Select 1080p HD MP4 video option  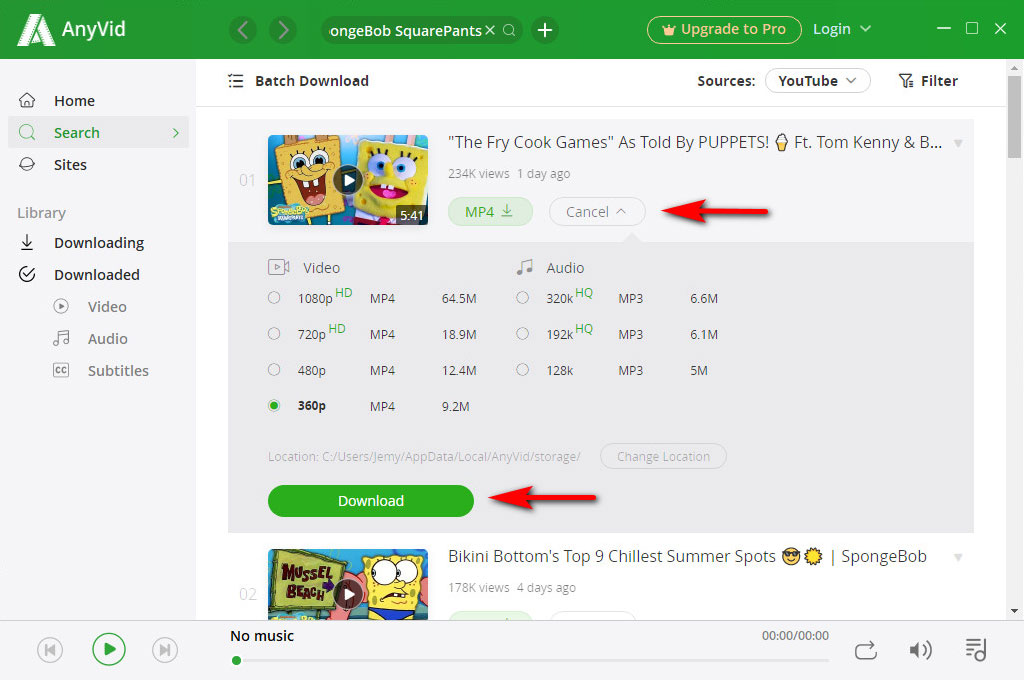274,298
